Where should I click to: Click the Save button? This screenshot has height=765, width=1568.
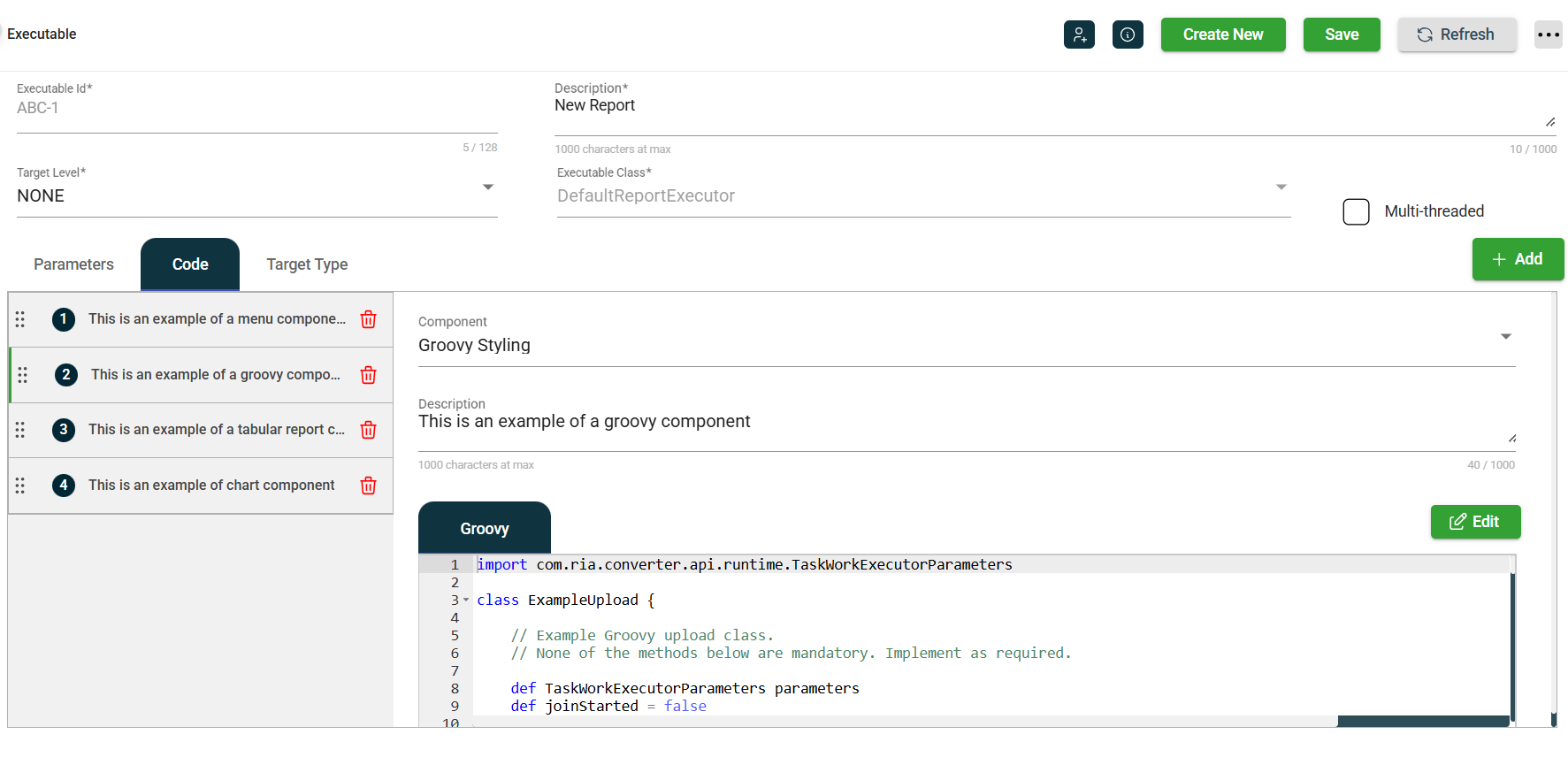tap(1341, 34)
